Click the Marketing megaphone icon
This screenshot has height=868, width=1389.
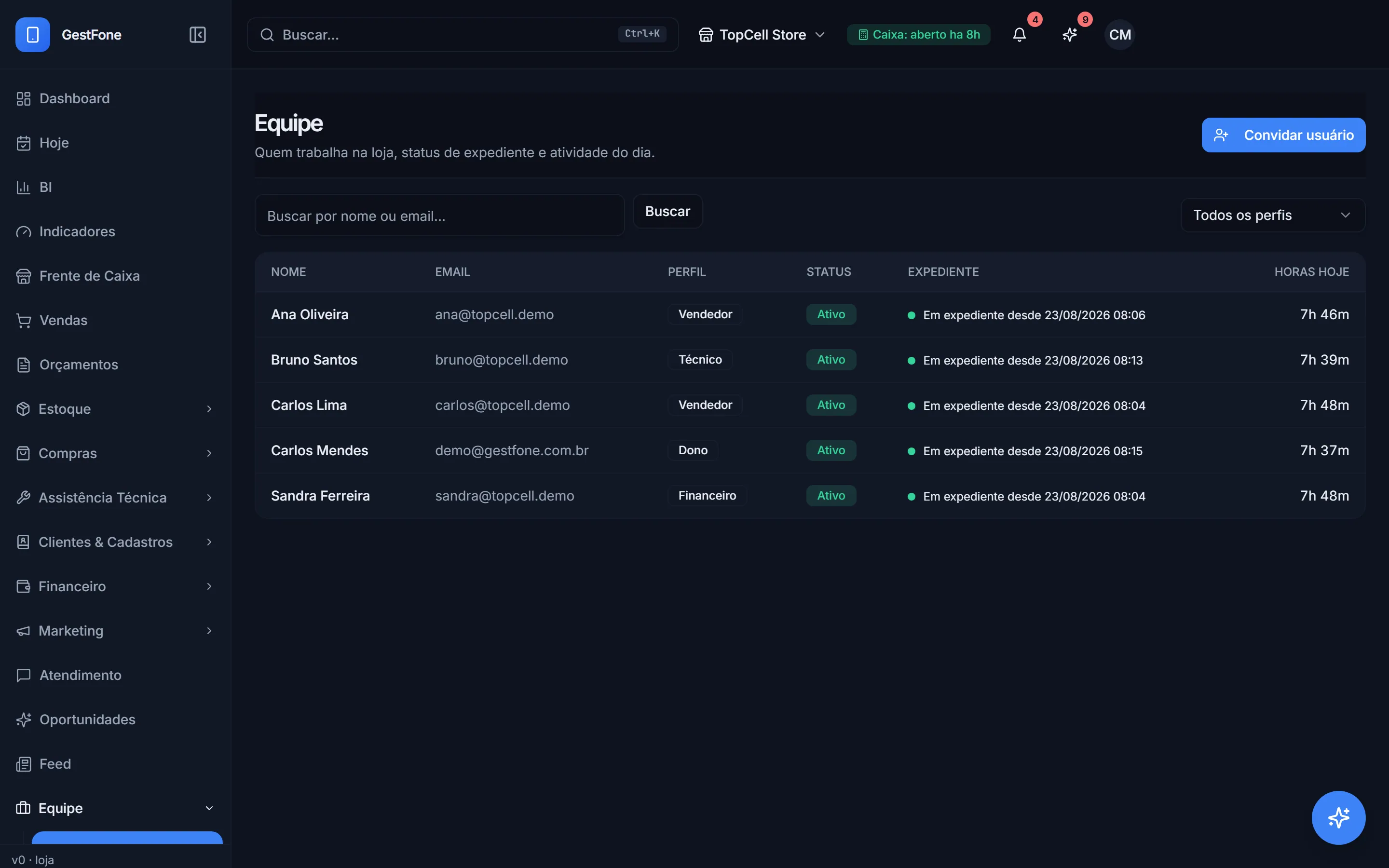tap(23, 631)
